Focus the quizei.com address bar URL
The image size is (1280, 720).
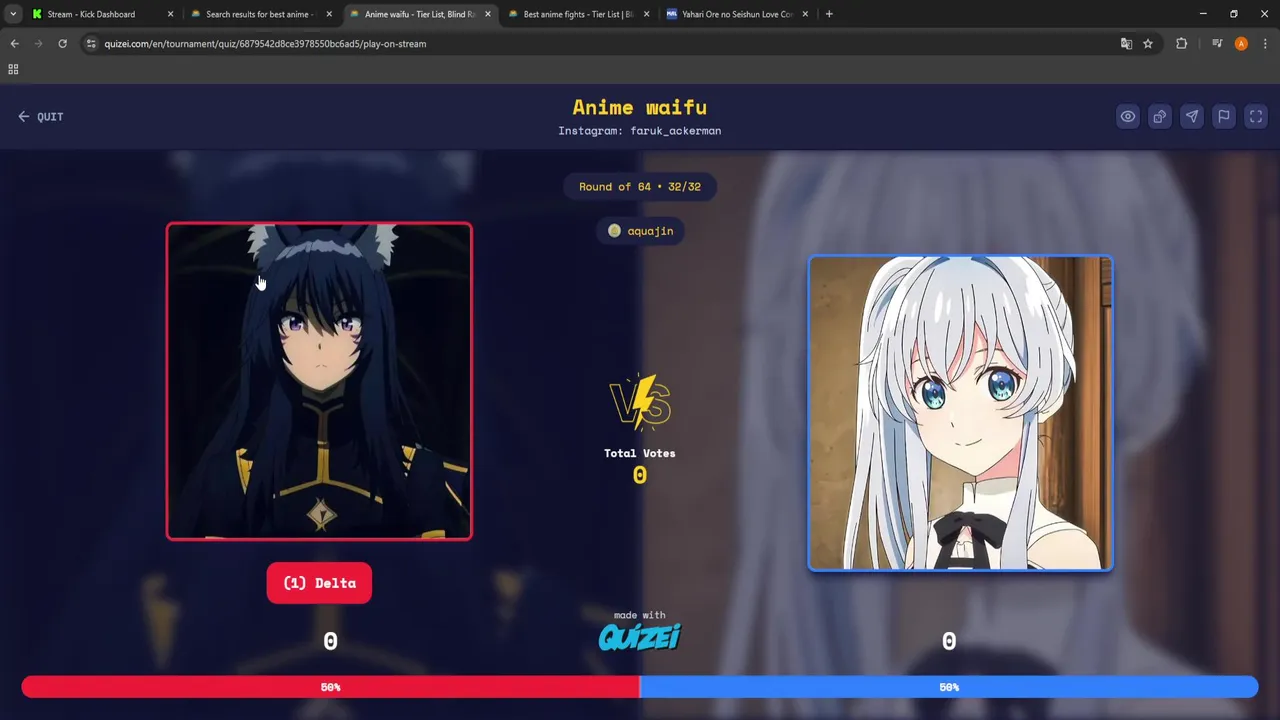(x=265, y=44)
